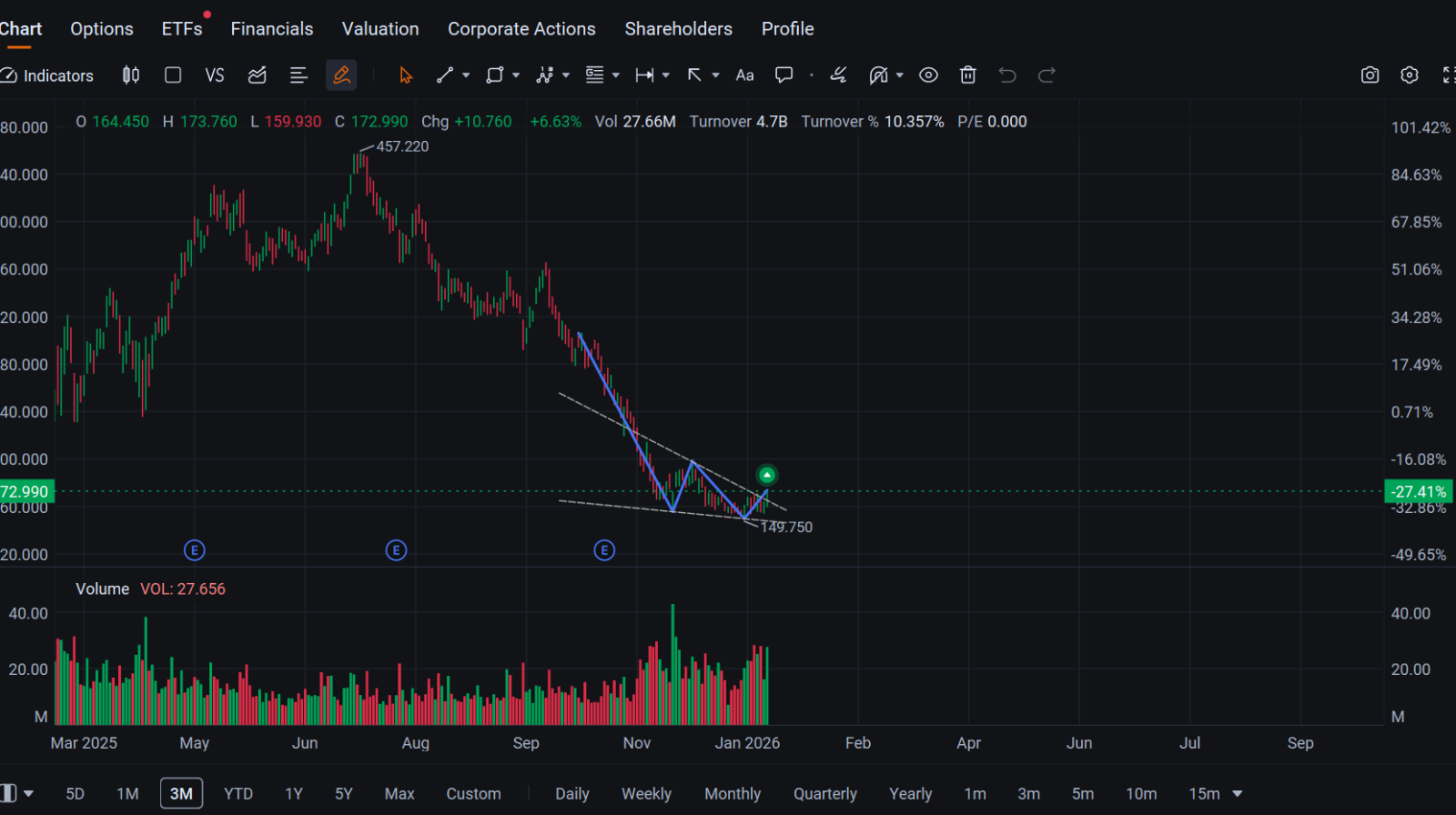Screen dimensions: 1456x815
Task: Click the August earnings E marker
Action: (x=396, y=550)
